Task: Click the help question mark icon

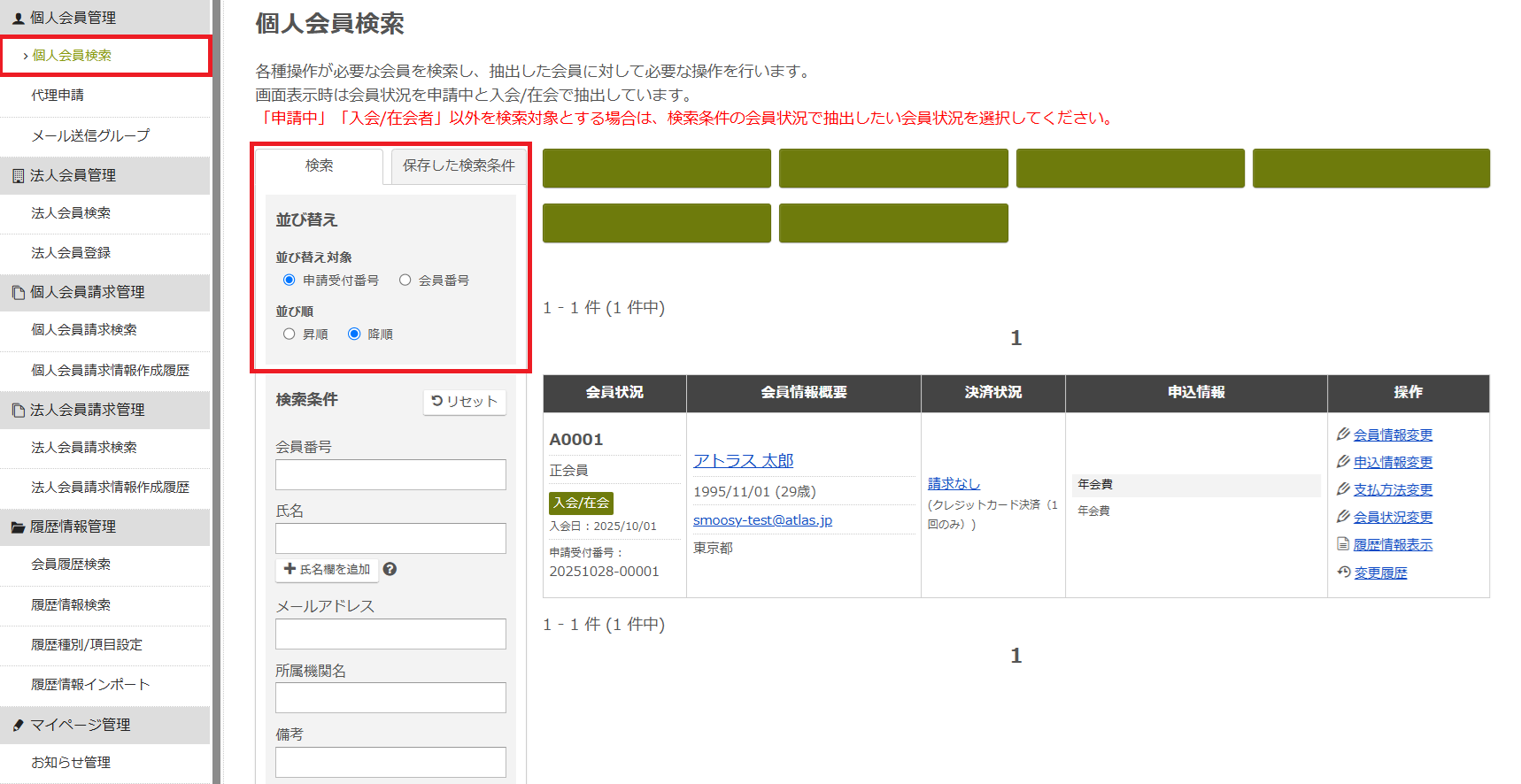Action: pyautogui.click(x=390, y=569)
